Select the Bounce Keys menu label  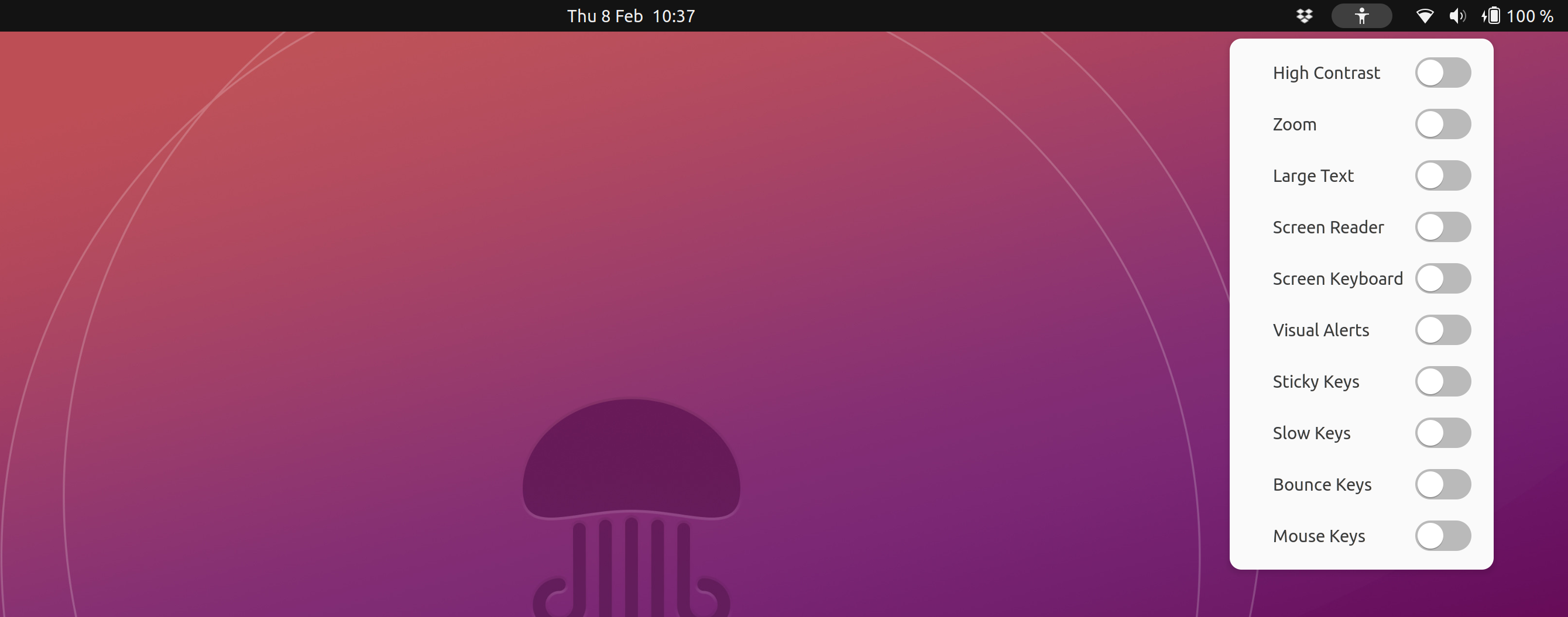coord(1322,484)
